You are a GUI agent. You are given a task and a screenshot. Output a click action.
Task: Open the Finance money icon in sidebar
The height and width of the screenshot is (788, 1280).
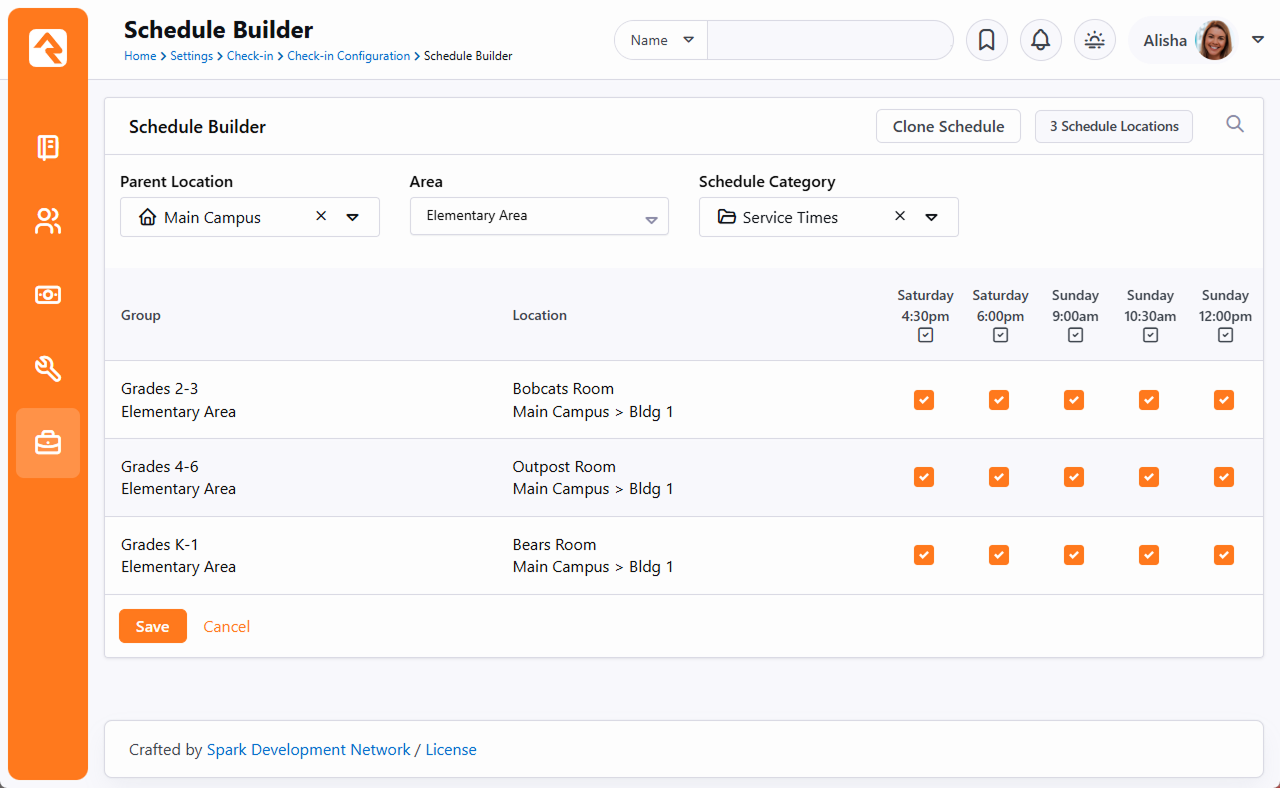pos(48,295)
